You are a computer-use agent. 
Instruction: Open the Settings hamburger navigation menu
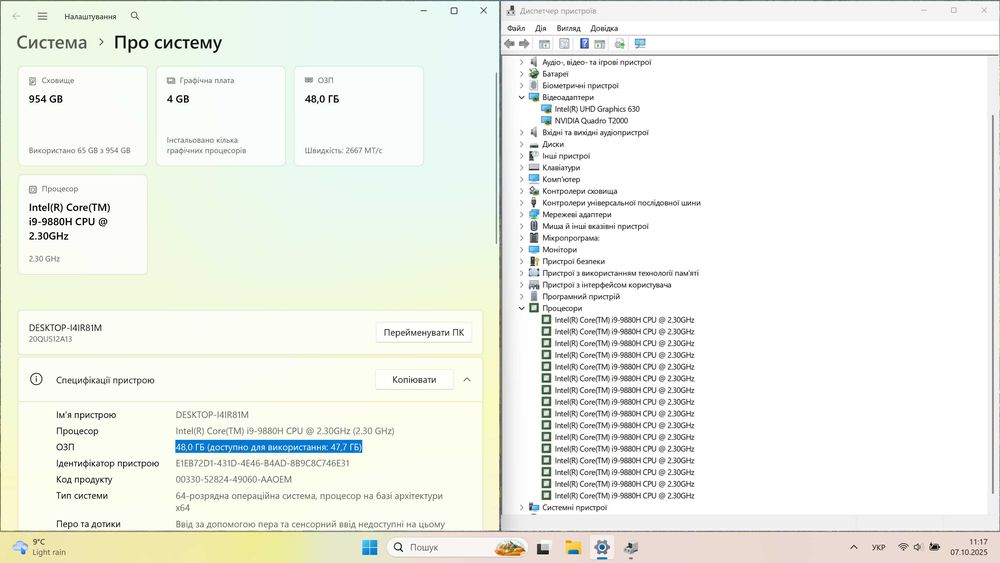click(x=42, y=16)
